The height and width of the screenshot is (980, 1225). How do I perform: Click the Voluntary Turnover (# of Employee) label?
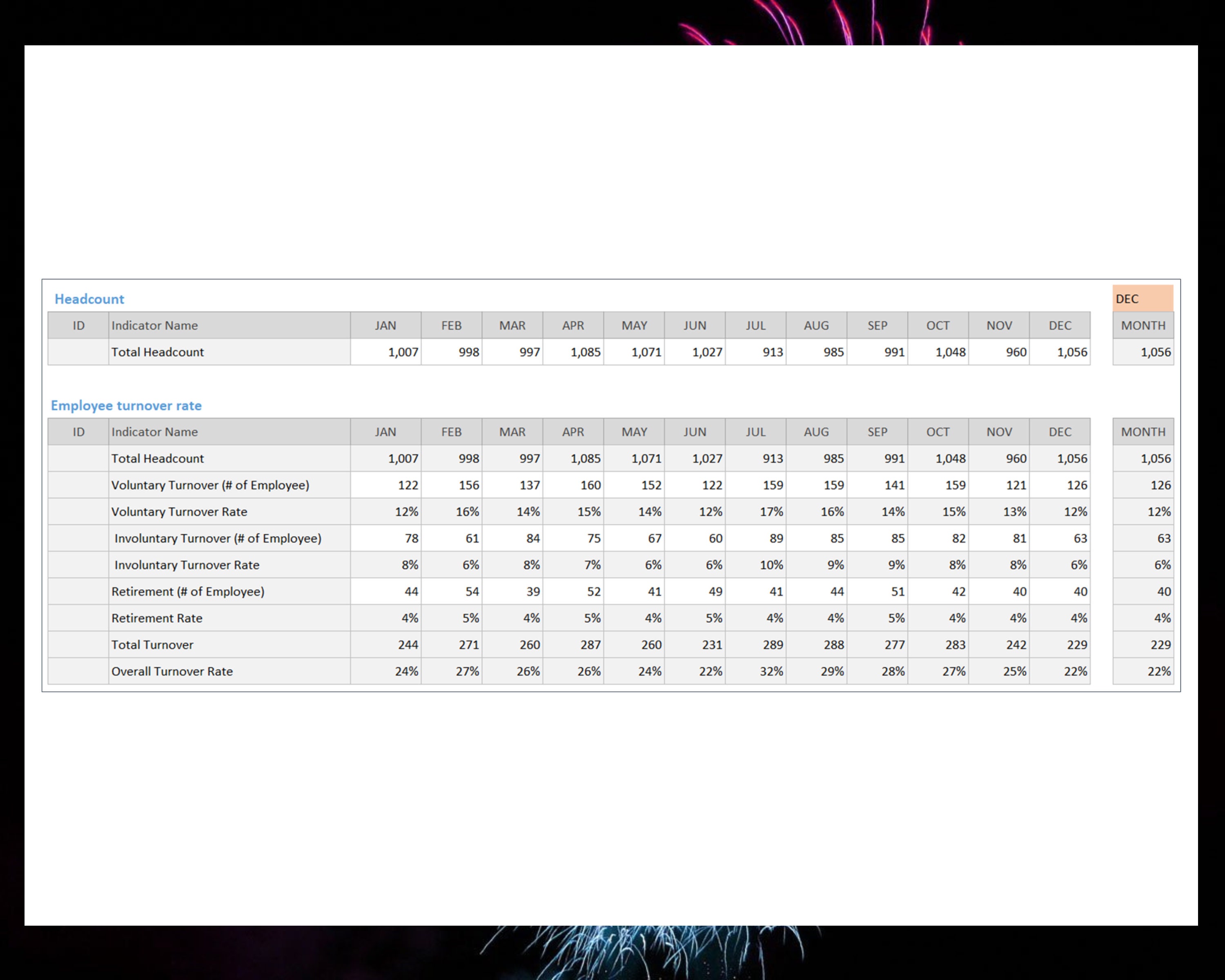coord(210,485)
